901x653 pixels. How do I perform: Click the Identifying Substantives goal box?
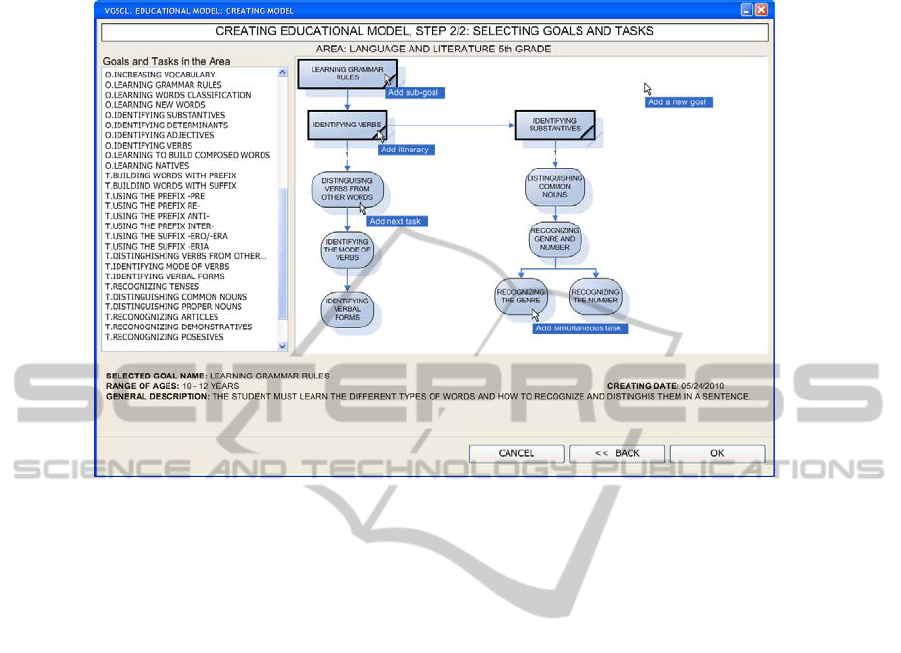(x=554, y=125)
